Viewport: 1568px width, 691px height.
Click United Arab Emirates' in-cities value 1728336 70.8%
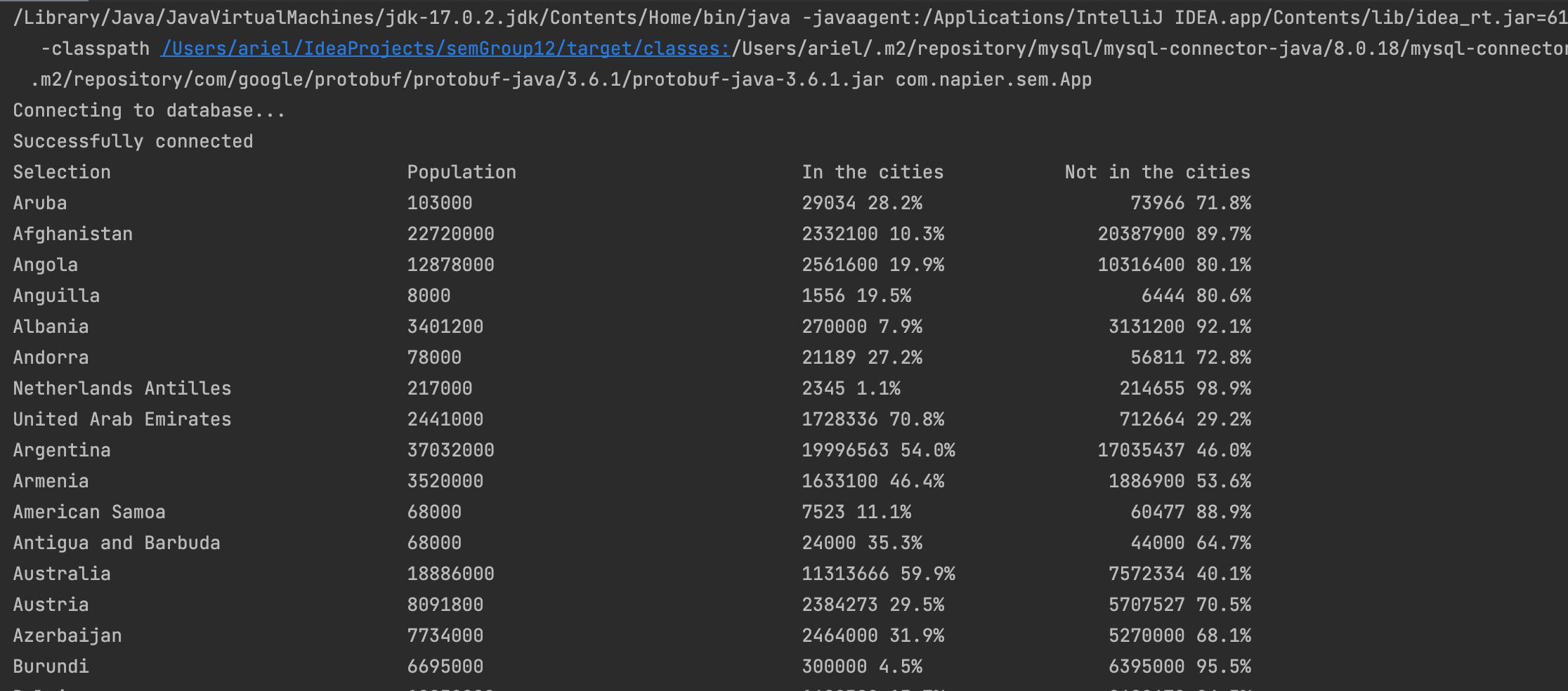pyautogui.click(x=873, y=419)
